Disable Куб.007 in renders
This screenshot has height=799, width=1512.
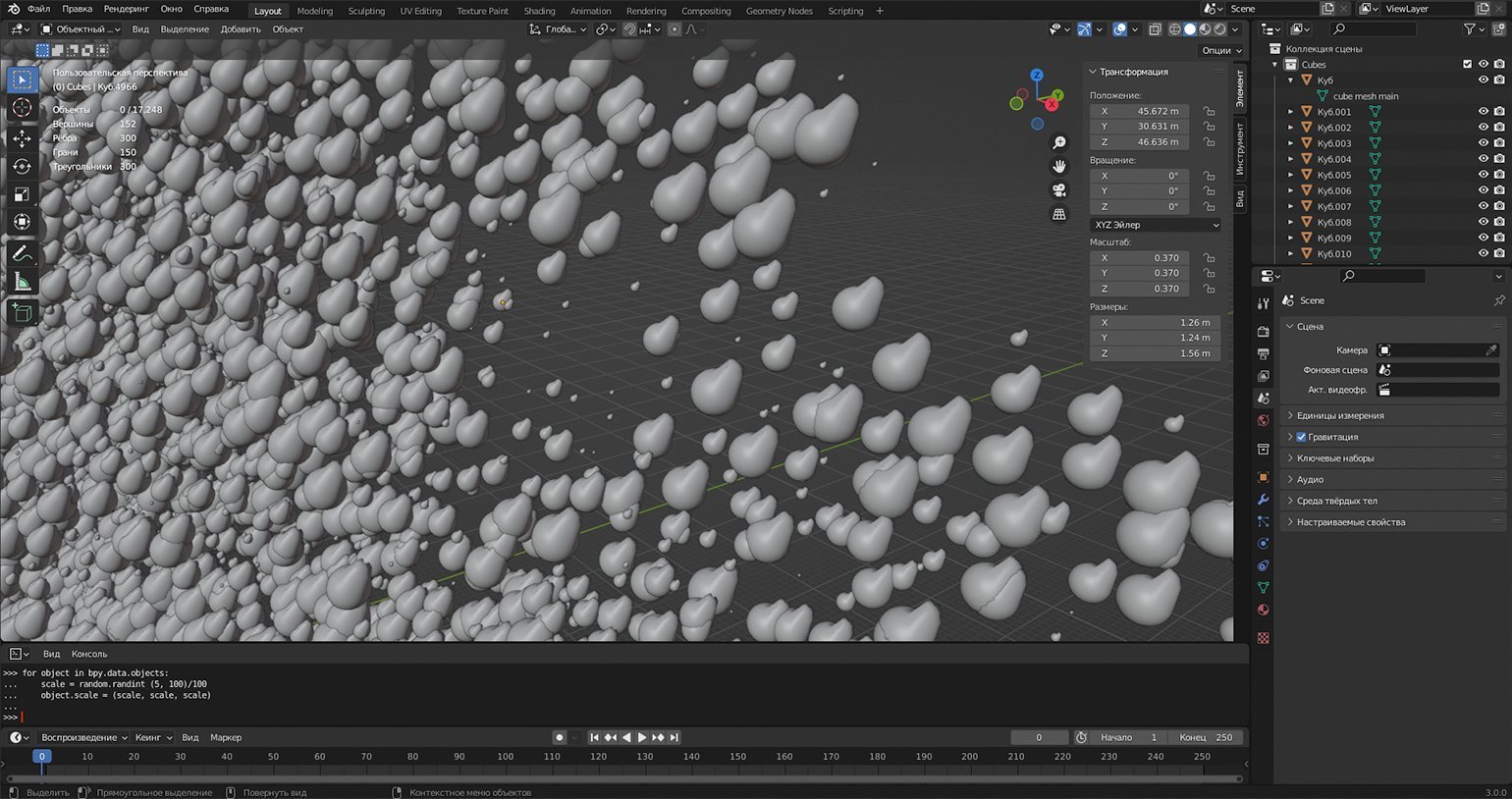[1499, 206]
